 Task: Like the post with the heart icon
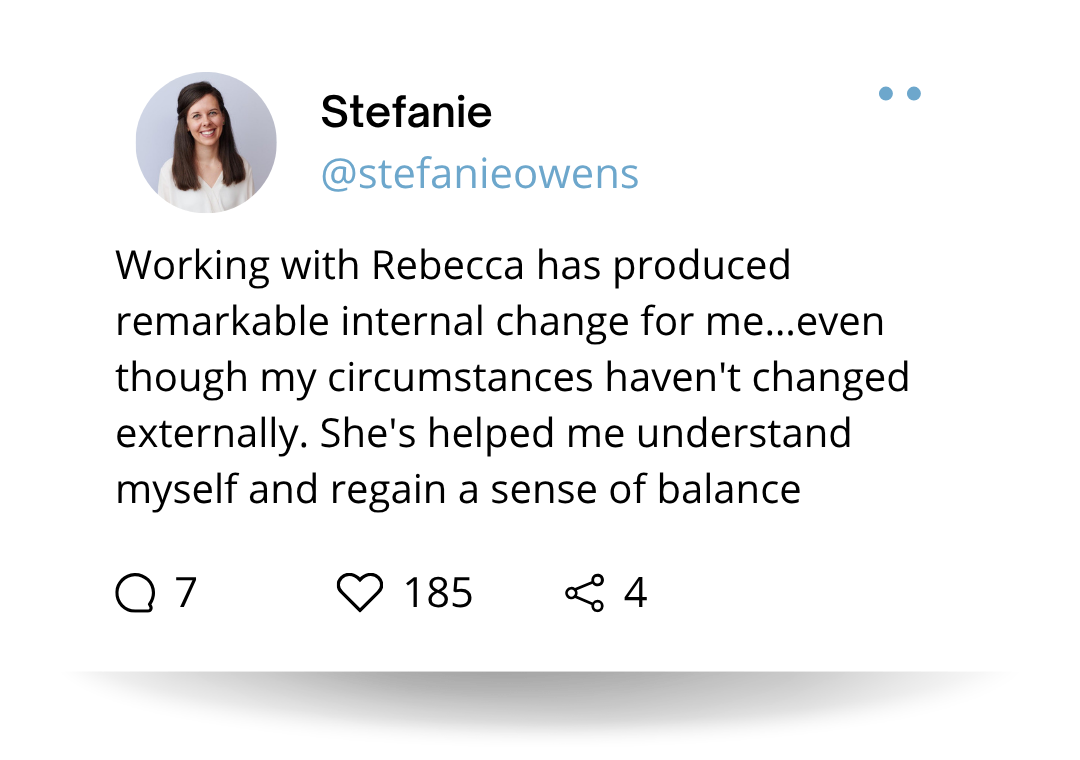click(x=359, y=594)
